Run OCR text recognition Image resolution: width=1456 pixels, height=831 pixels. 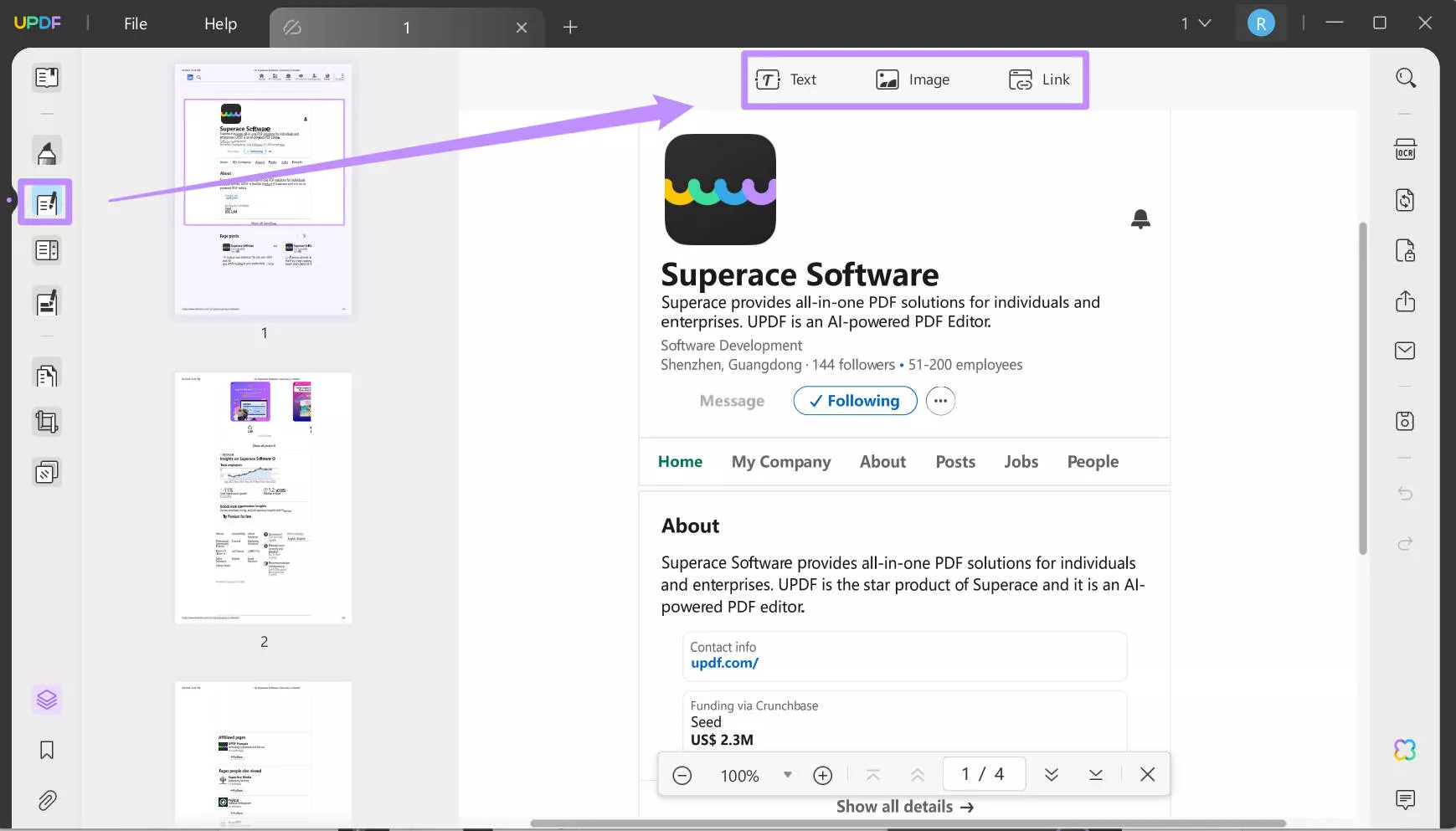click(1406, 150)
